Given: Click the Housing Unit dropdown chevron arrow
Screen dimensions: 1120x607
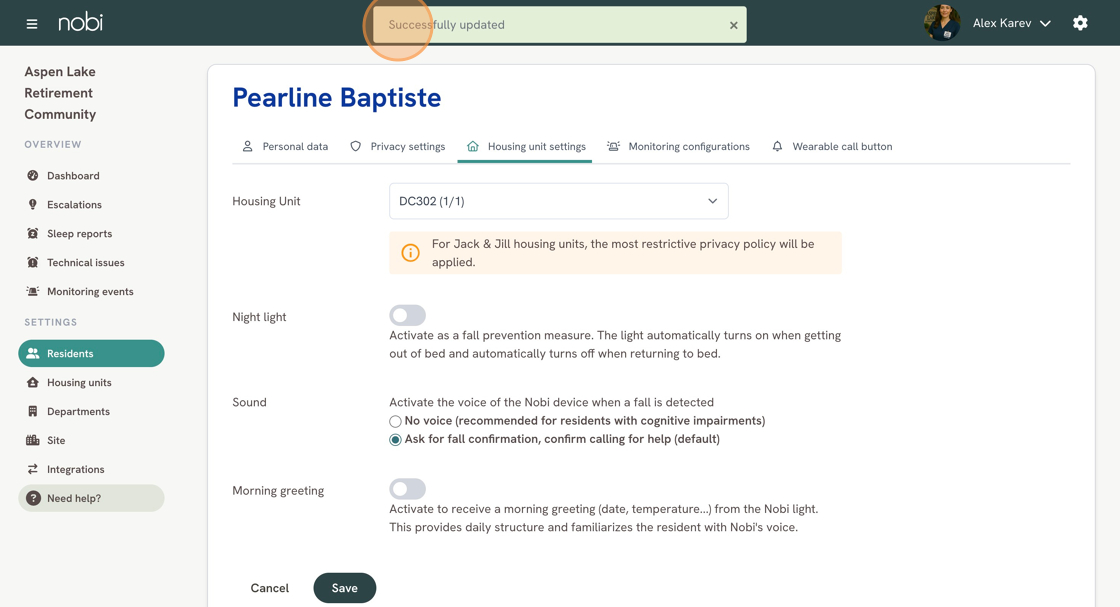Looking at the screenshot, I should click(x=712, y=201).
